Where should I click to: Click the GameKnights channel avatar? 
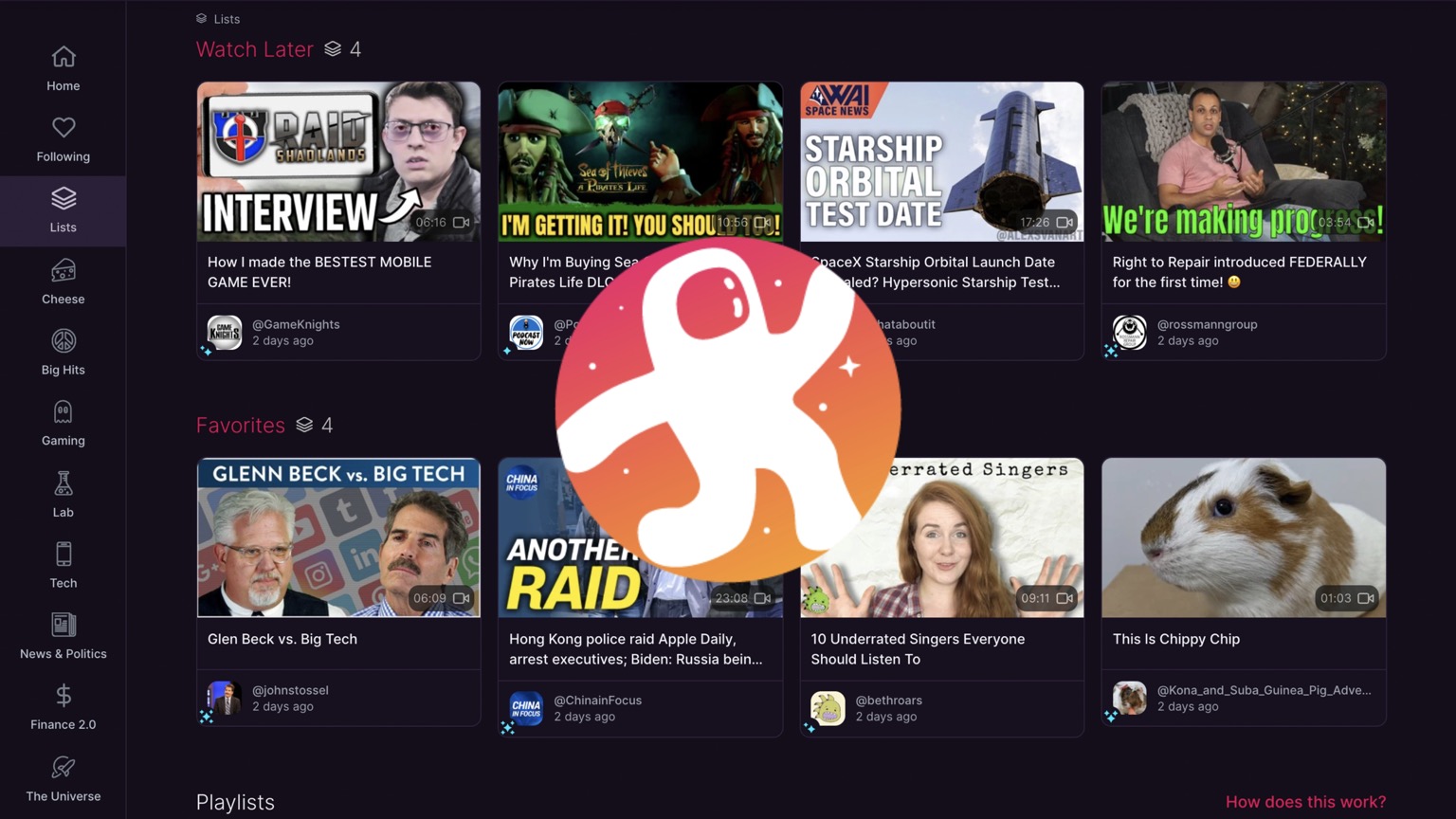pos(225,333)
